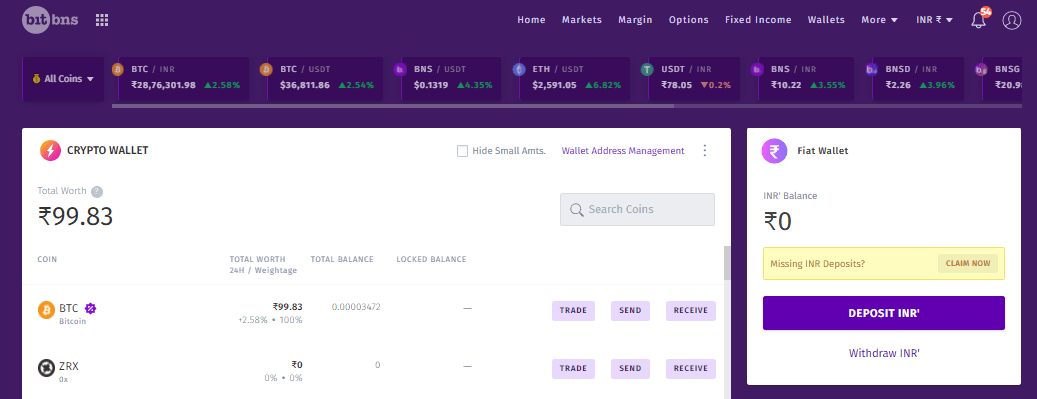Click TRADE in the BTC row

click(573, 310)
